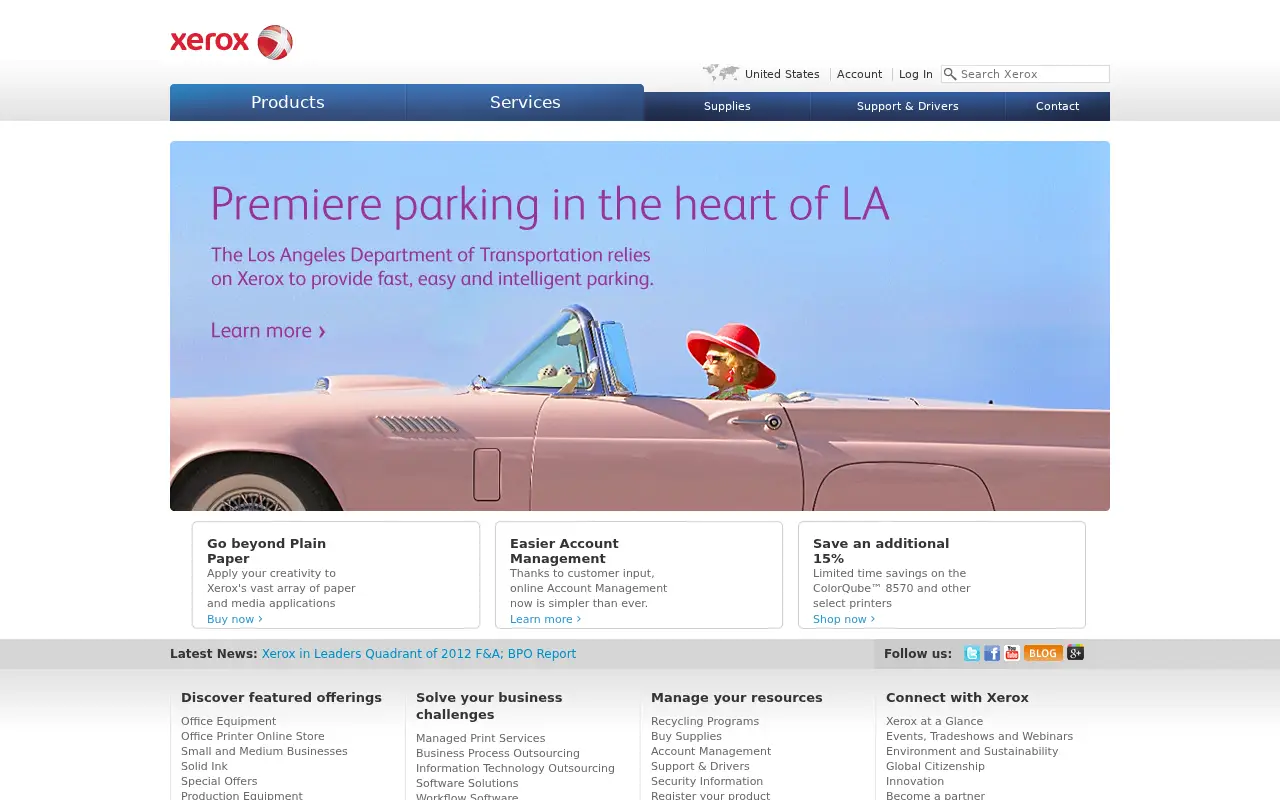Image resolution: width=1280 pixels, height=800 pixels.
Task: Go to Recycling Programs link
Action: (705, 721)
